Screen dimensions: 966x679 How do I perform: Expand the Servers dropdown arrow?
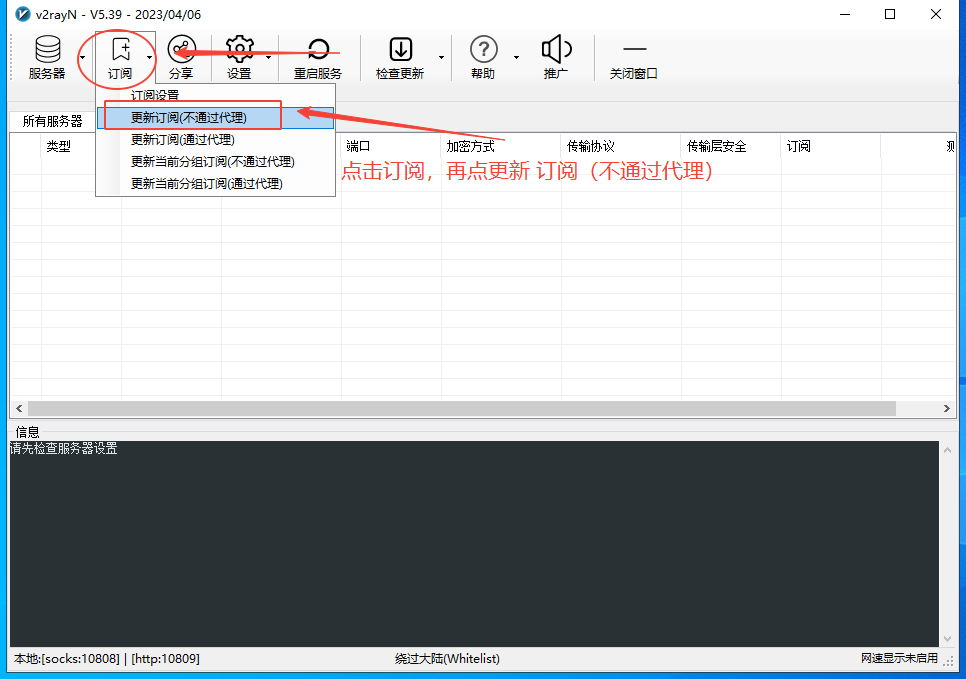coord(82,57)
